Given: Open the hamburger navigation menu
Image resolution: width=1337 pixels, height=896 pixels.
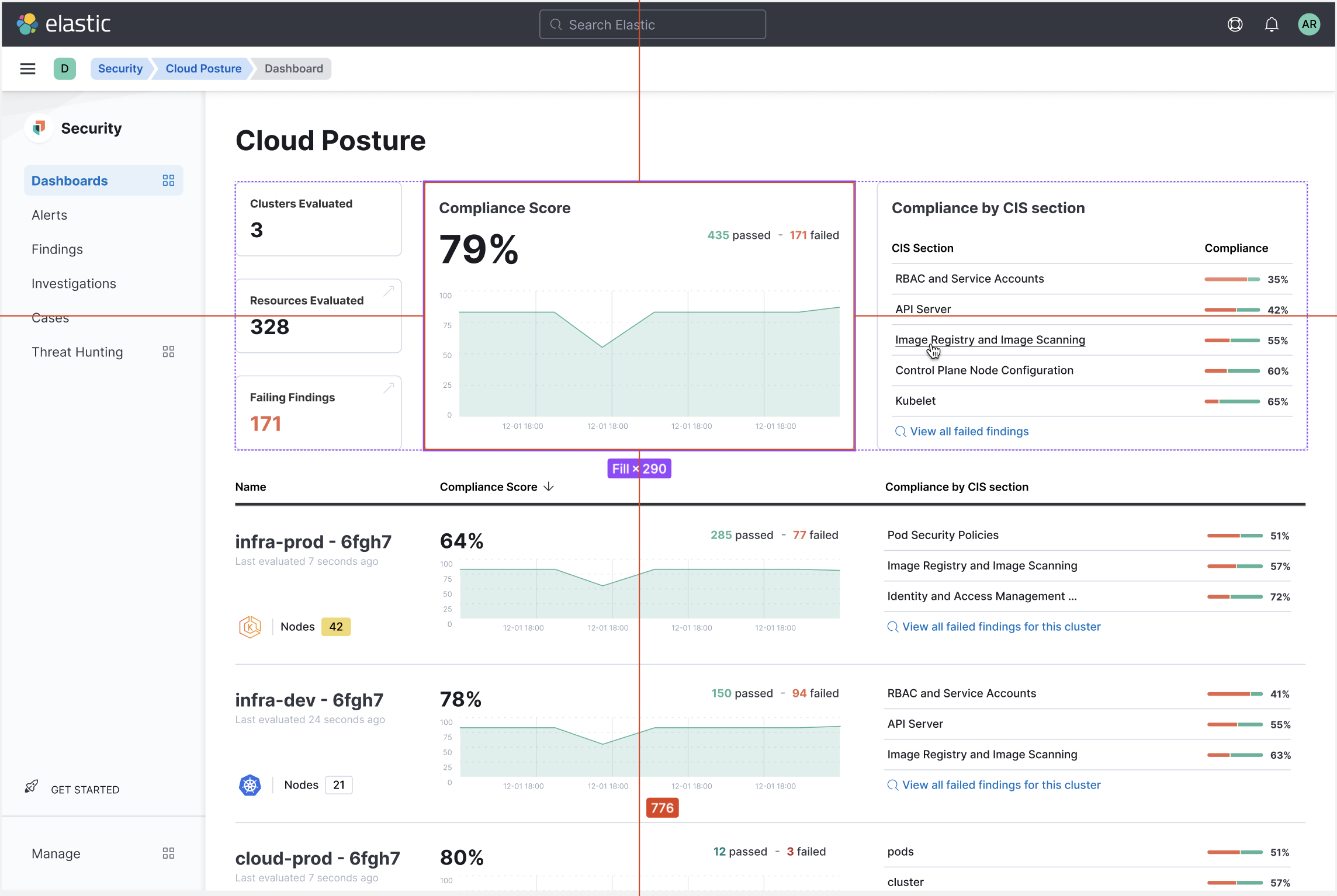Looking at the screenshot, I should pos(27,68).
